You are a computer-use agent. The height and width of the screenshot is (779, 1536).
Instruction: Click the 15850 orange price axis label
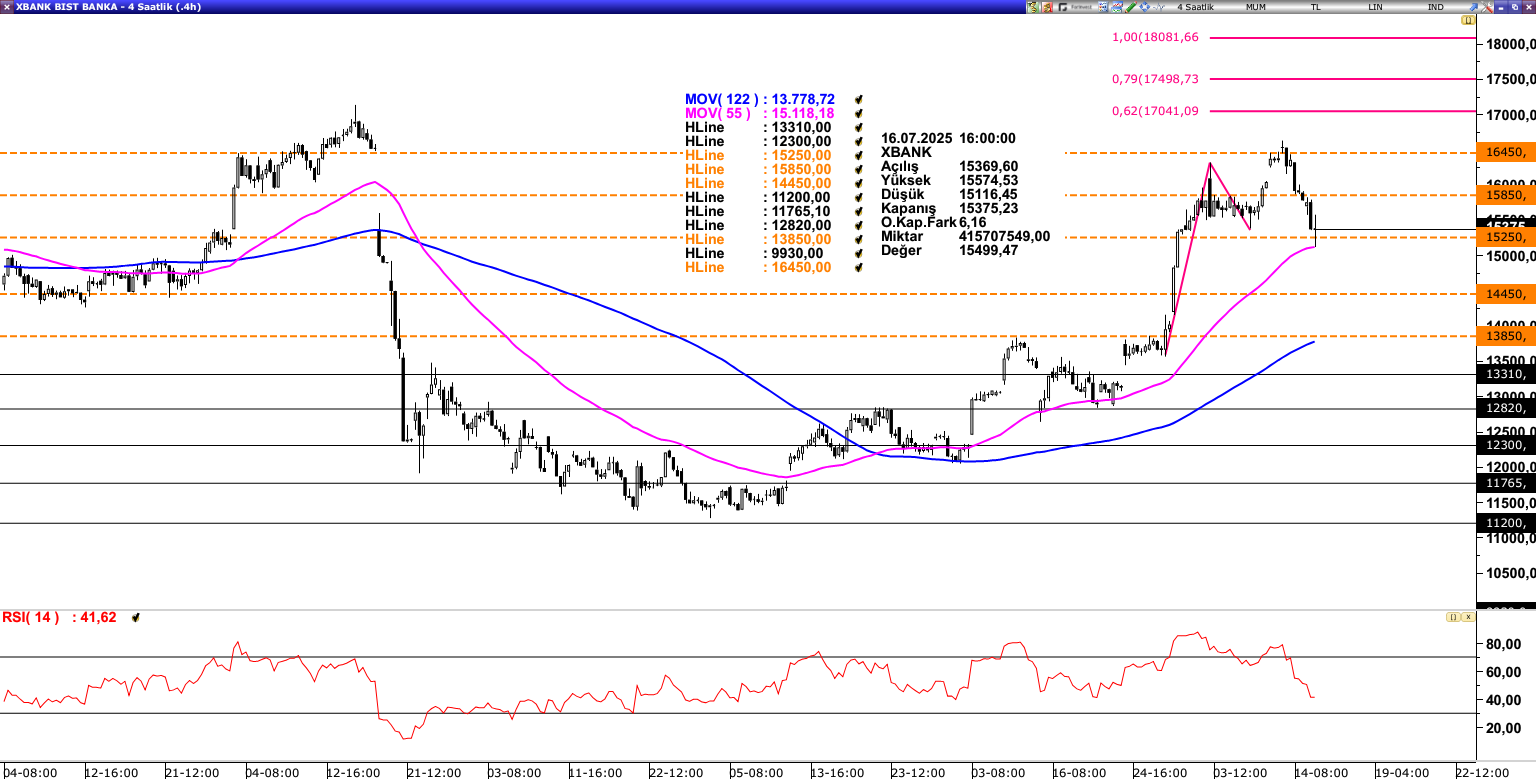pyautogui.click(x=1506, y=195)
